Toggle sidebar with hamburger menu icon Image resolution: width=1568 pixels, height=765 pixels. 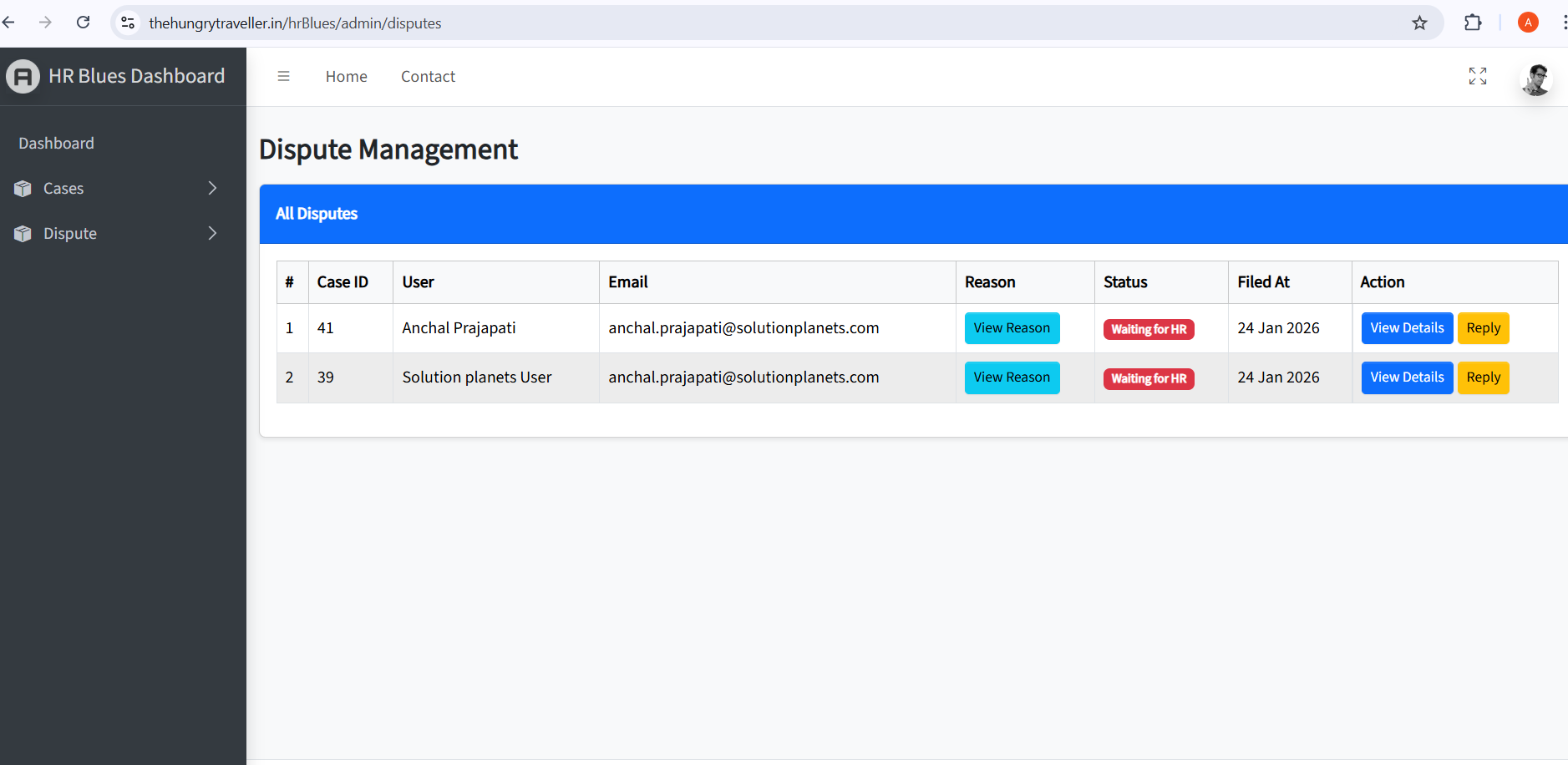click(x=283, y=76)
